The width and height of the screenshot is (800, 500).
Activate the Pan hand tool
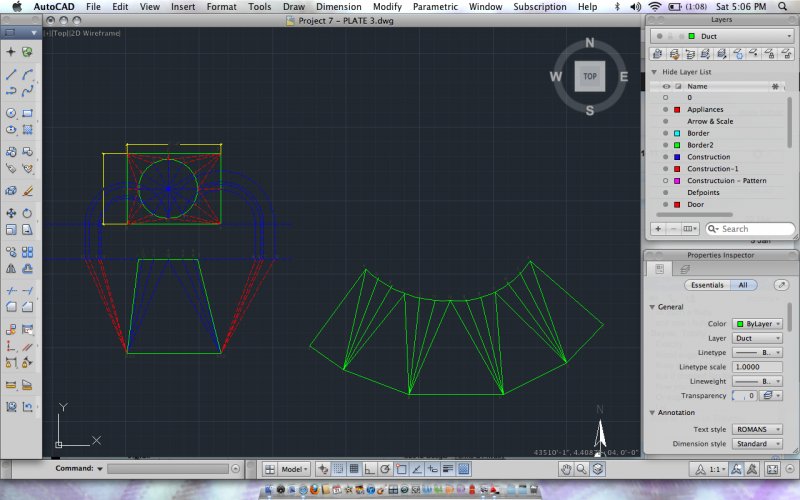(565, 469)
